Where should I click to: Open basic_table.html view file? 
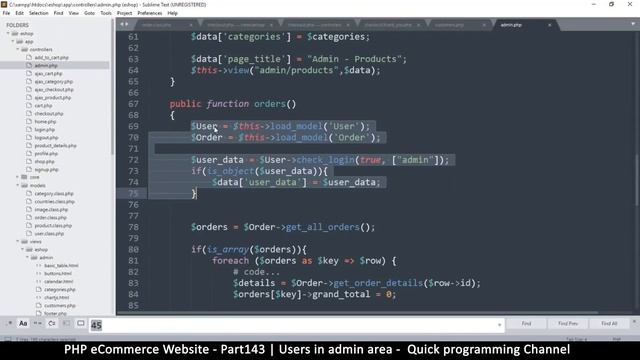[61, 266]
